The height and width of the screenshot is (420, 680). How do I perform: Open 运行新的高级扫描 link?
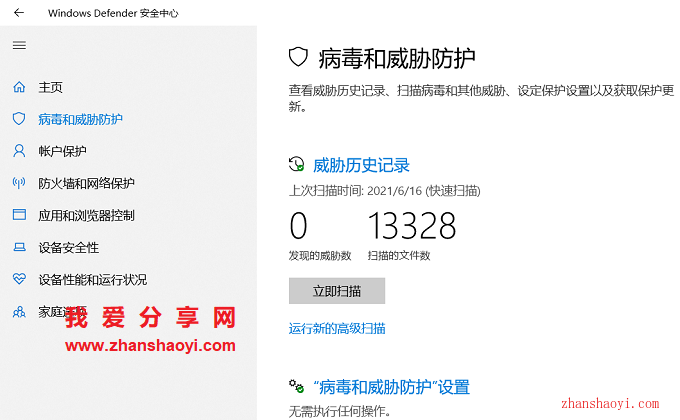pos(337,328)
